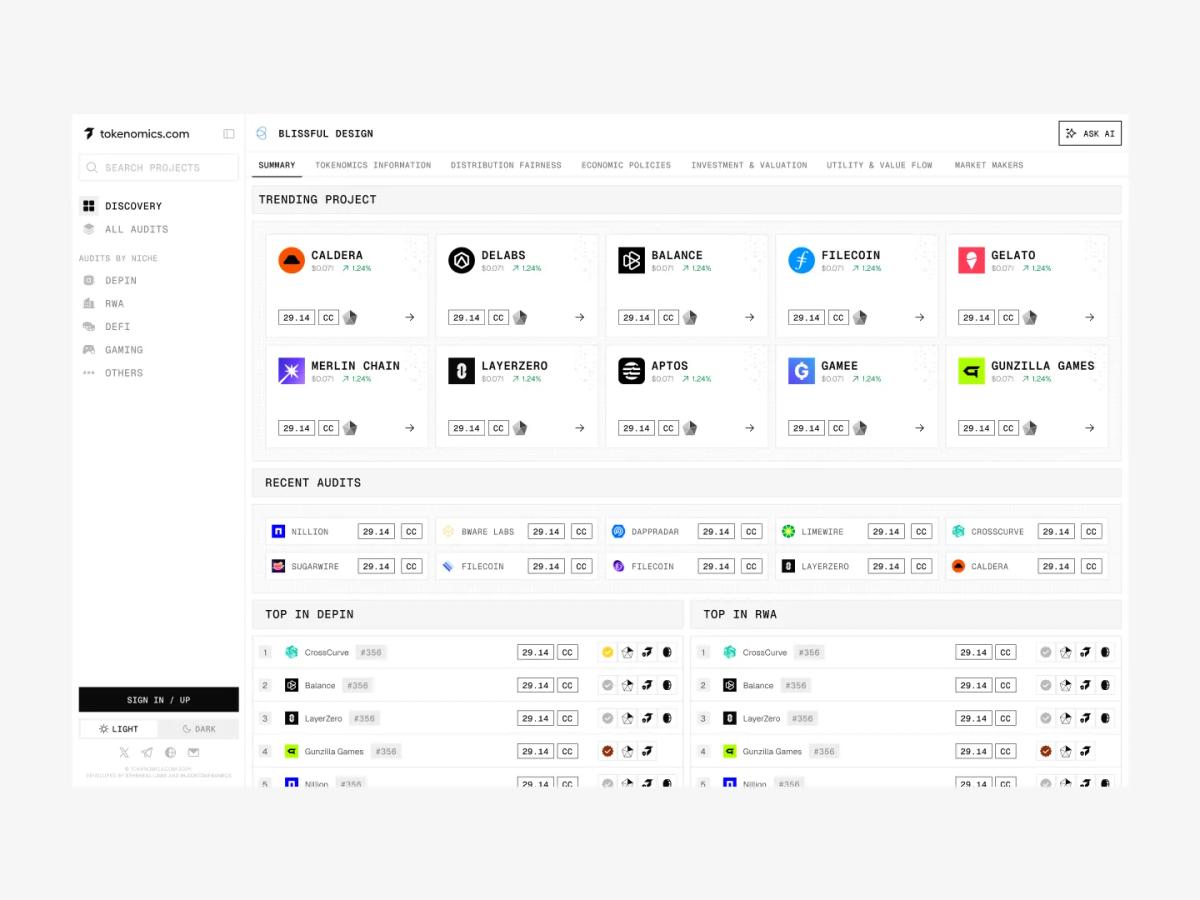Select the RWA niche in sidebar
The width and height of the screenshot is (1200, 900).
(104, 304)
